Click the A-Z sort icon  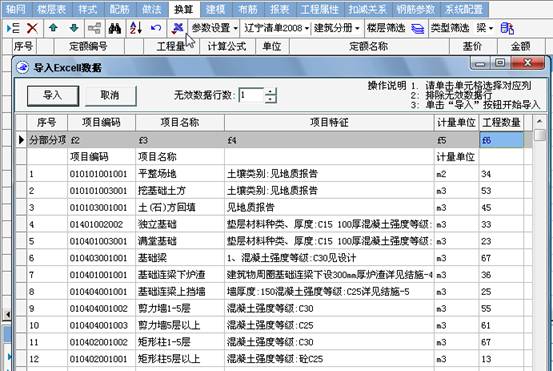point(136,28)
